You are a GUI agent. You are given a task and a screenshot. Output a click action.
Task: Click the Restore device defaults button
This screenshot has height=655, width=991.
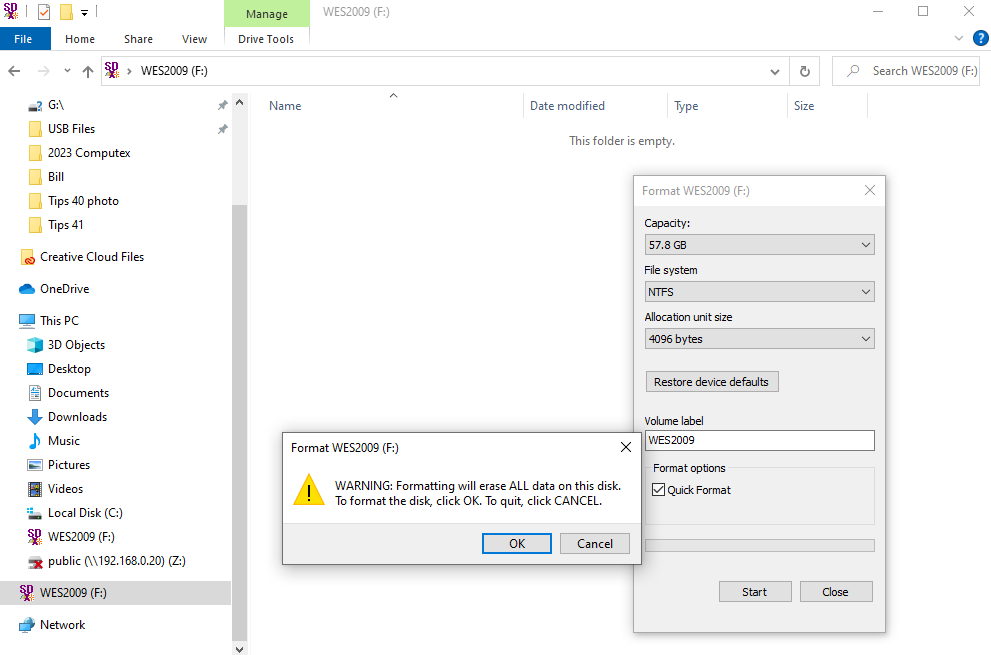point(711,382)
